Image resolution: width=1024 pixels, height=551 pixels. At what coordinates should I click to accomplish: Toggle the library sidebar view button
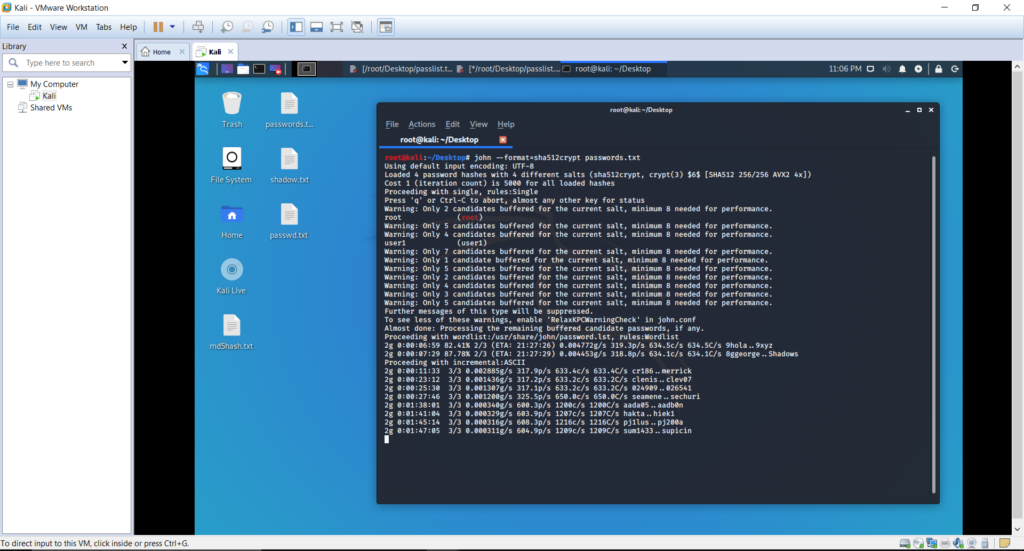(x=296, y=27)
